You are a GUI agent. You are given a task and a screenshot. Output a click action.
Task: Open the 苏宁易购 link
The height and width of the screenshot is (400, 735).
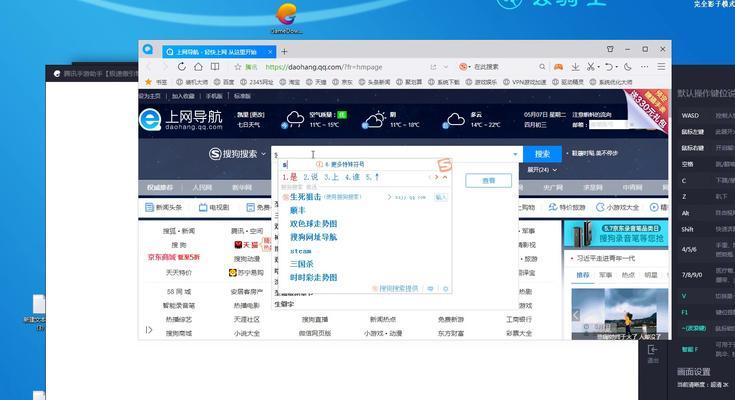pyautogui.click(x=246, y=272)
